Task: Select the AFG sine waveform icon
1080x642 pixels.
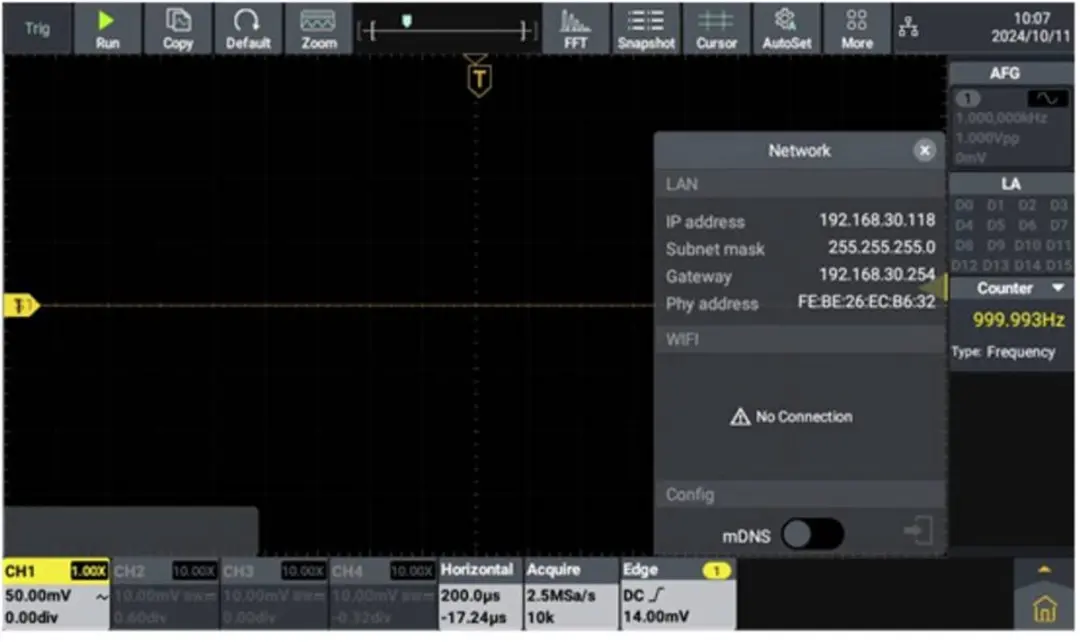Action: pyautogui.click(x=1047, y=99)
